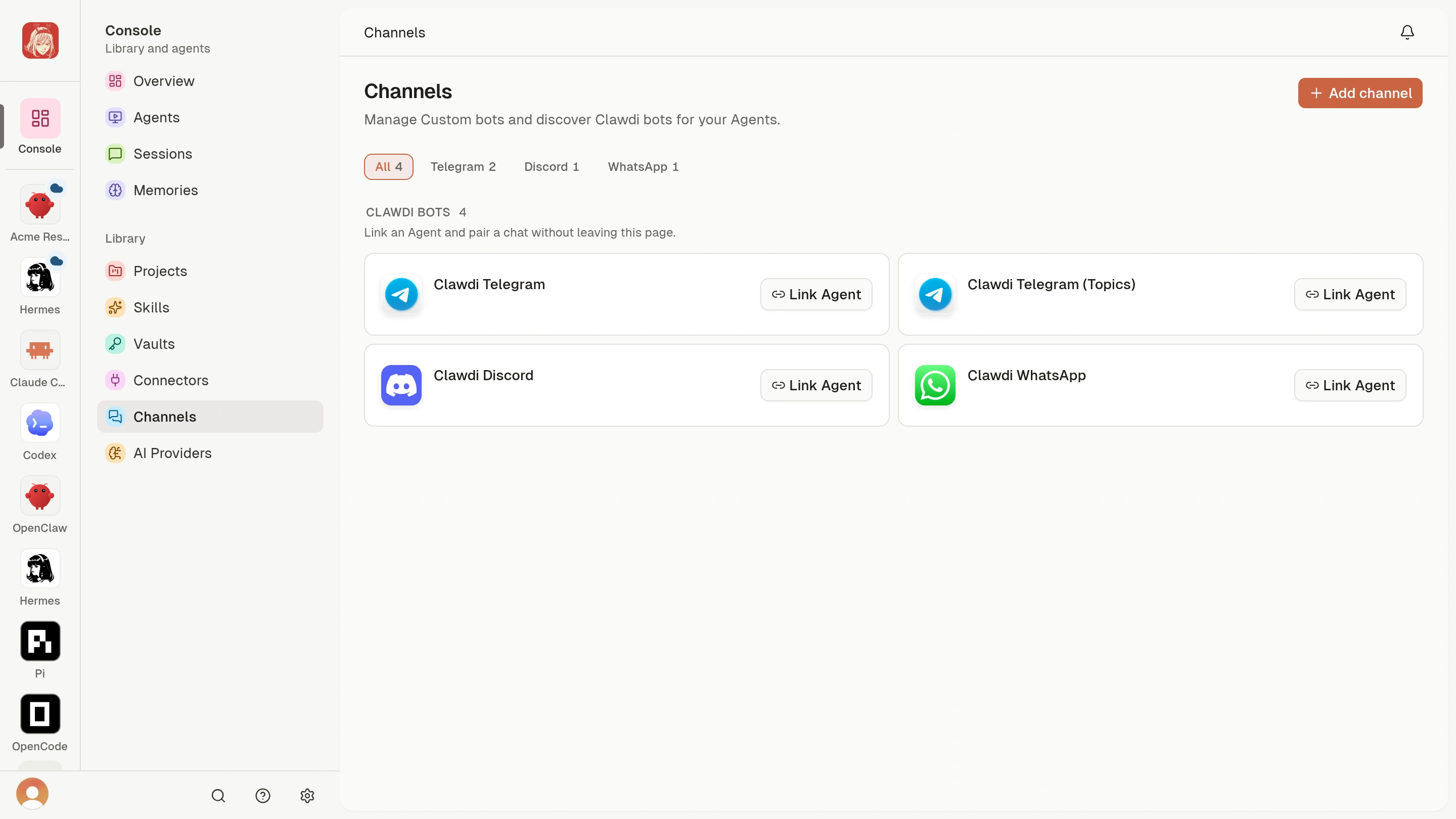Open Agents in sidebar

(x=210, y=118)
